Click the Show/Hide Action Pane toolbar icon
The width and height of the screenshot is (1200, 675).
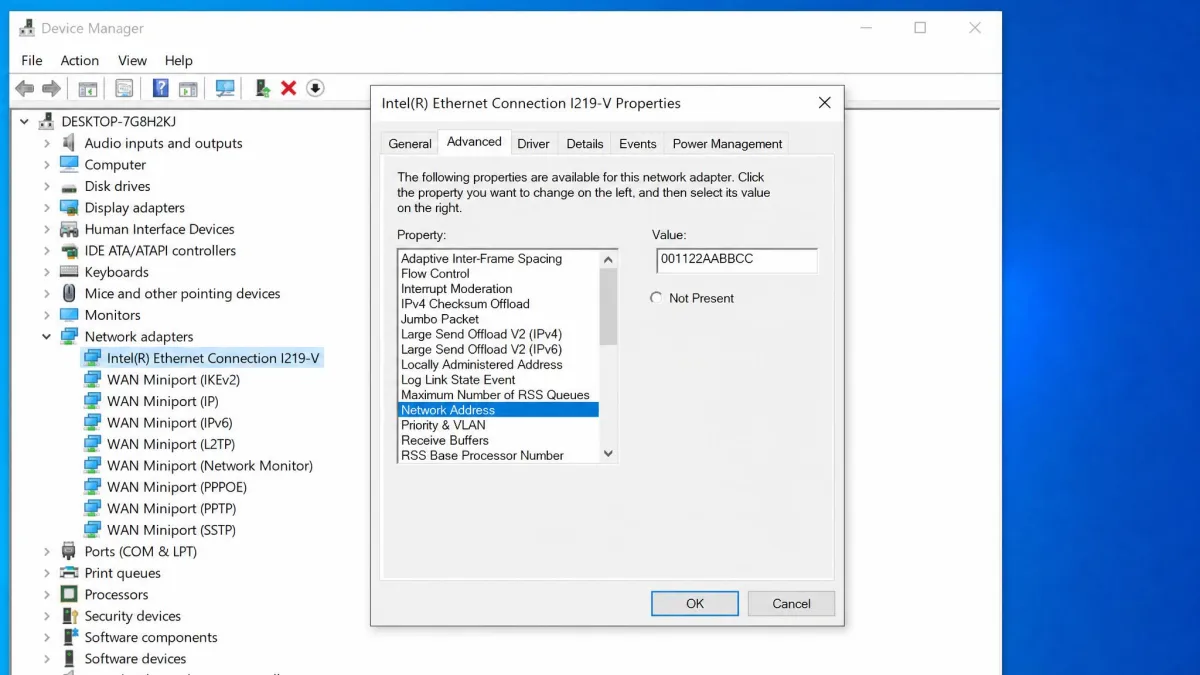188,89
